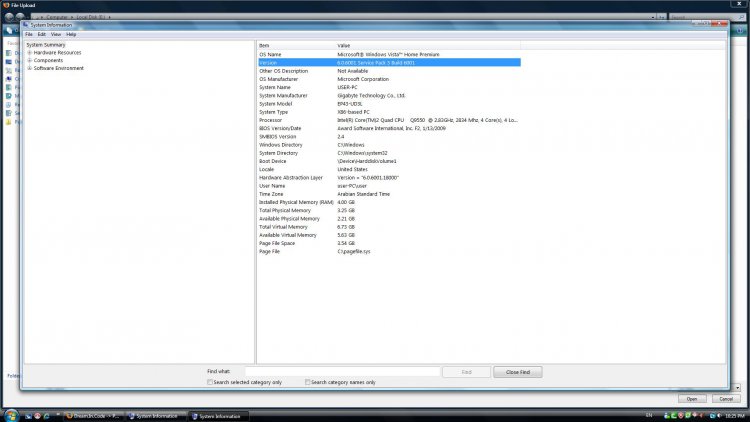Click Open button in File Upload dialog
Viewport: 750px width, 422px height.
[x=692, y=399]
